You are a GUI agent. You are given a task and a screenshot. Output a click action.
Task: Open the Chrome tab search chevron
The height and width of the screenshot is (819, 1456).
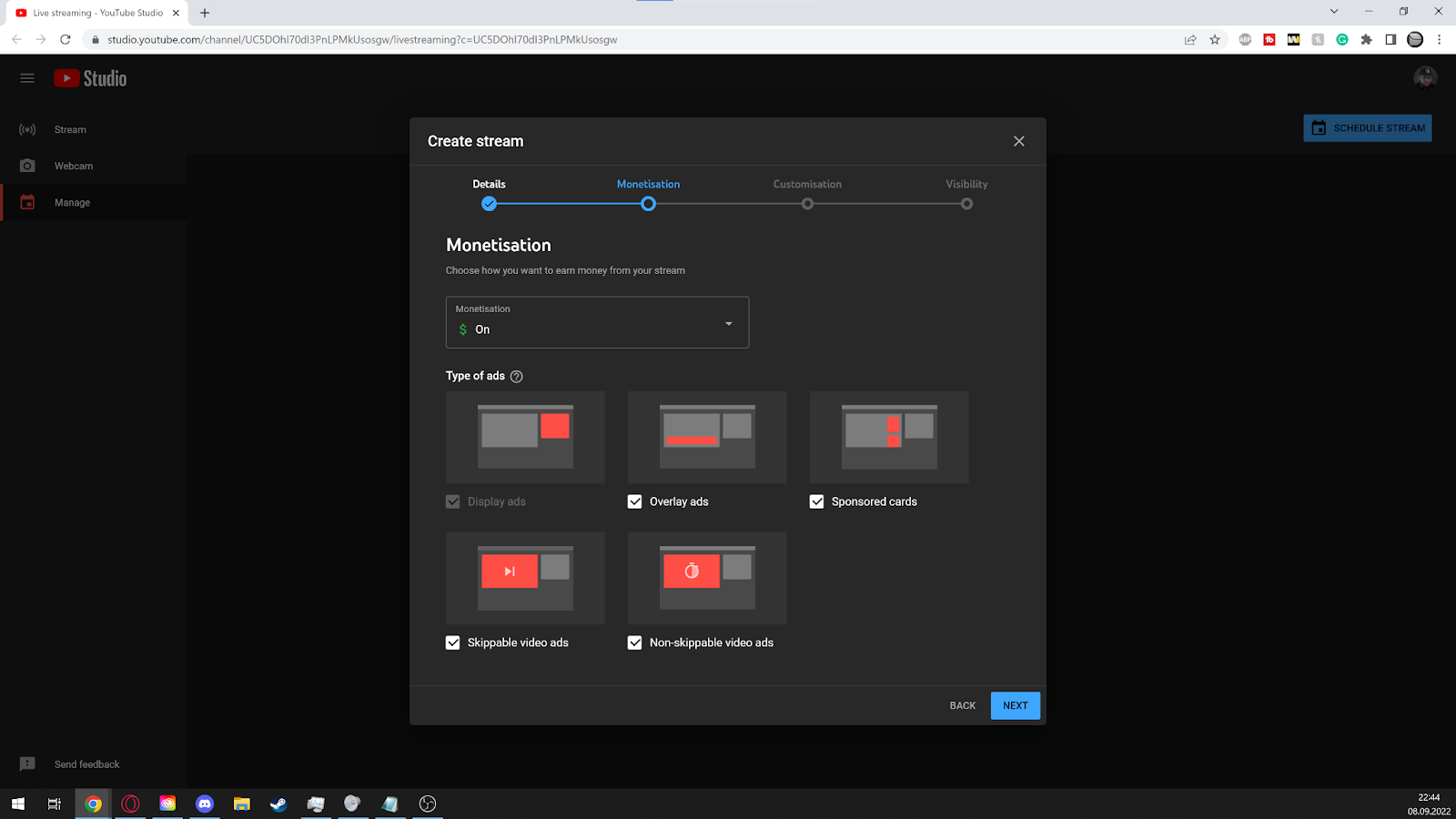click(1334, 12)
